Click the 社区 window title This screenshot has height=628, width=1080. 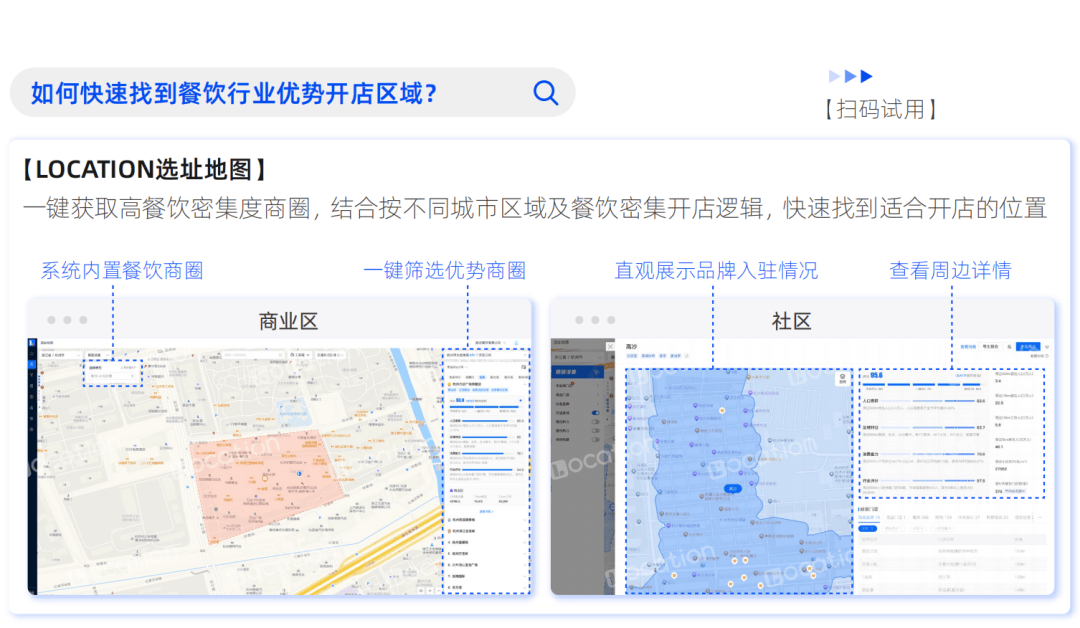[x=791, y=321]
